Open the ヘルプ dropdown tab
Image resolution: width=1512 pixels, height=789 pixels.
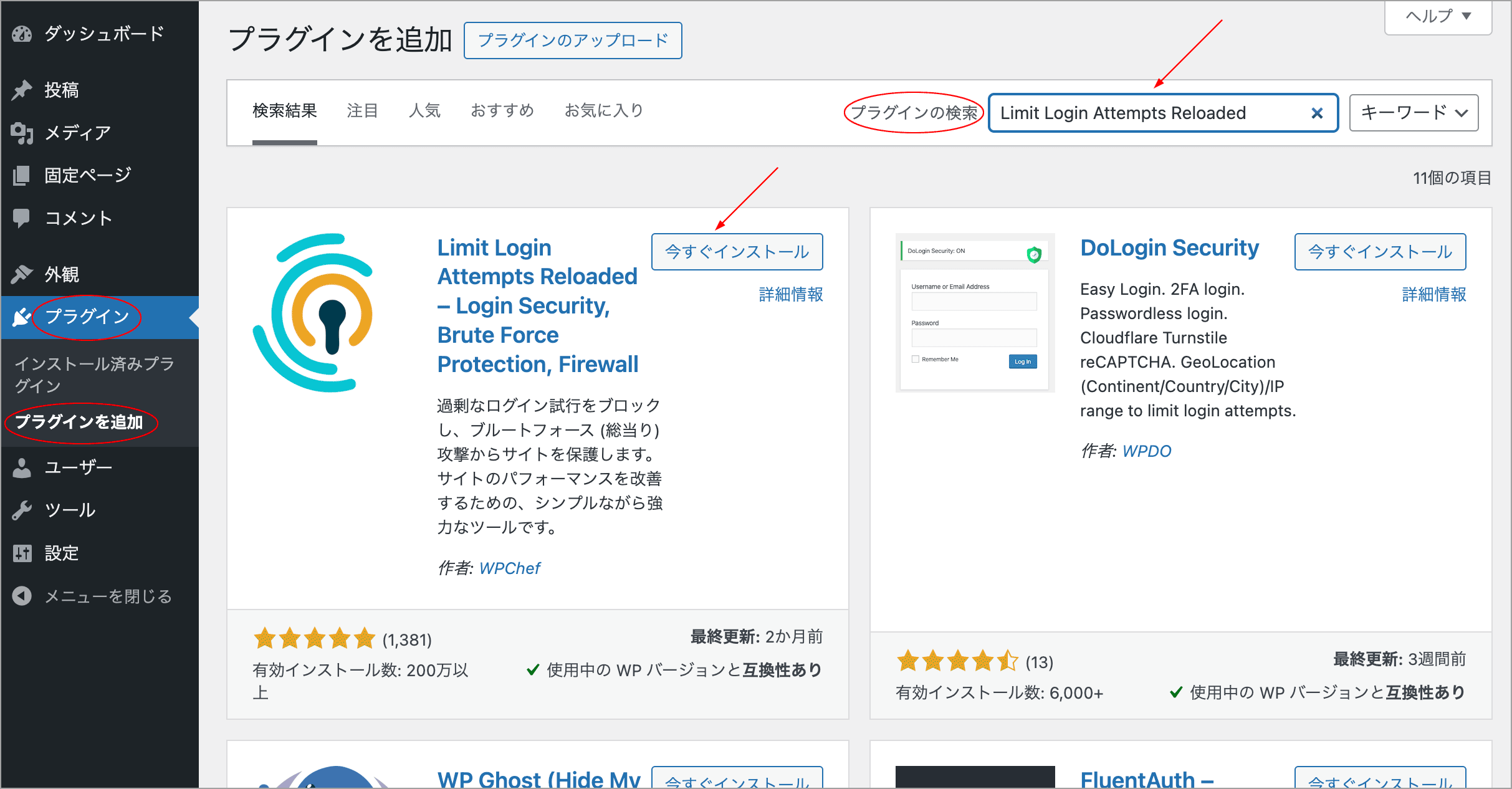(1438, 17)
